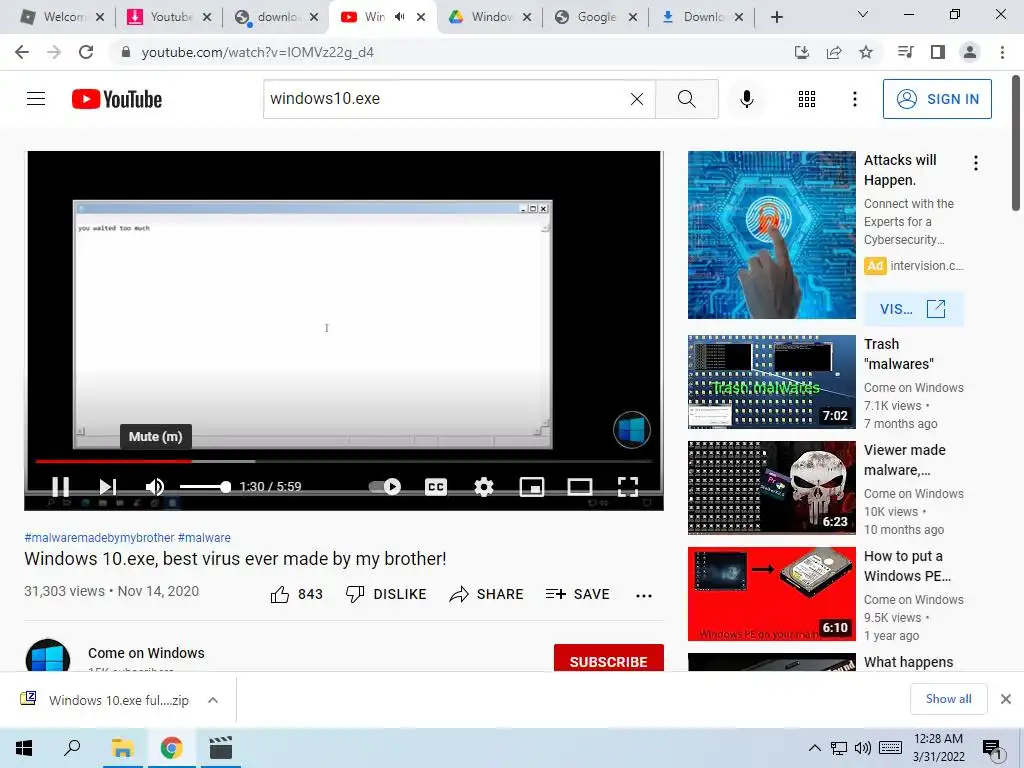Click the SIGN IN button
Image resolution: width=1024 pixels, height=768 pixels.
click(937, 99)
